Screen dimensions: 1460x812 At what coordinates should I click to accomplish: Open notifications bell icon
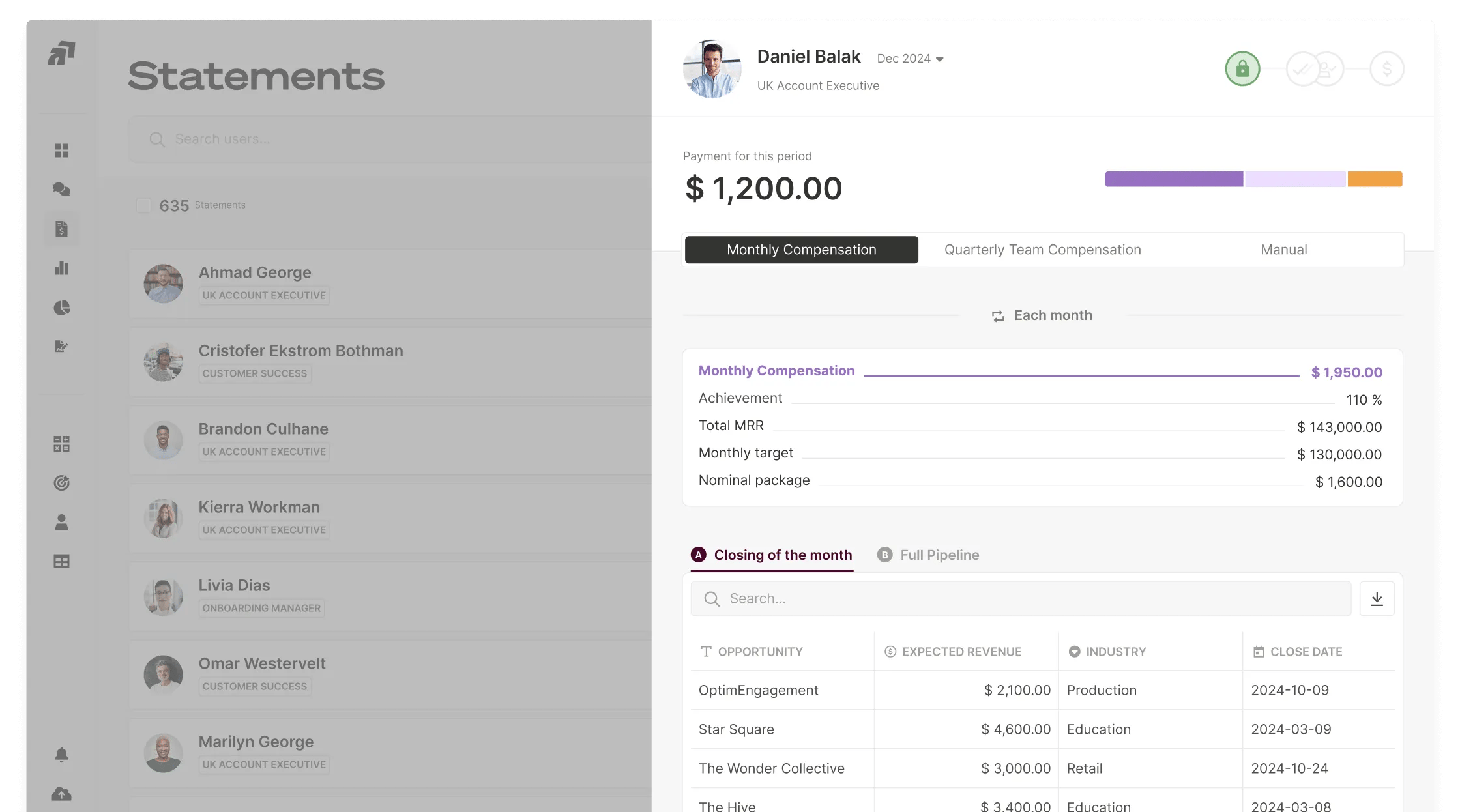(x=61, y=755)
